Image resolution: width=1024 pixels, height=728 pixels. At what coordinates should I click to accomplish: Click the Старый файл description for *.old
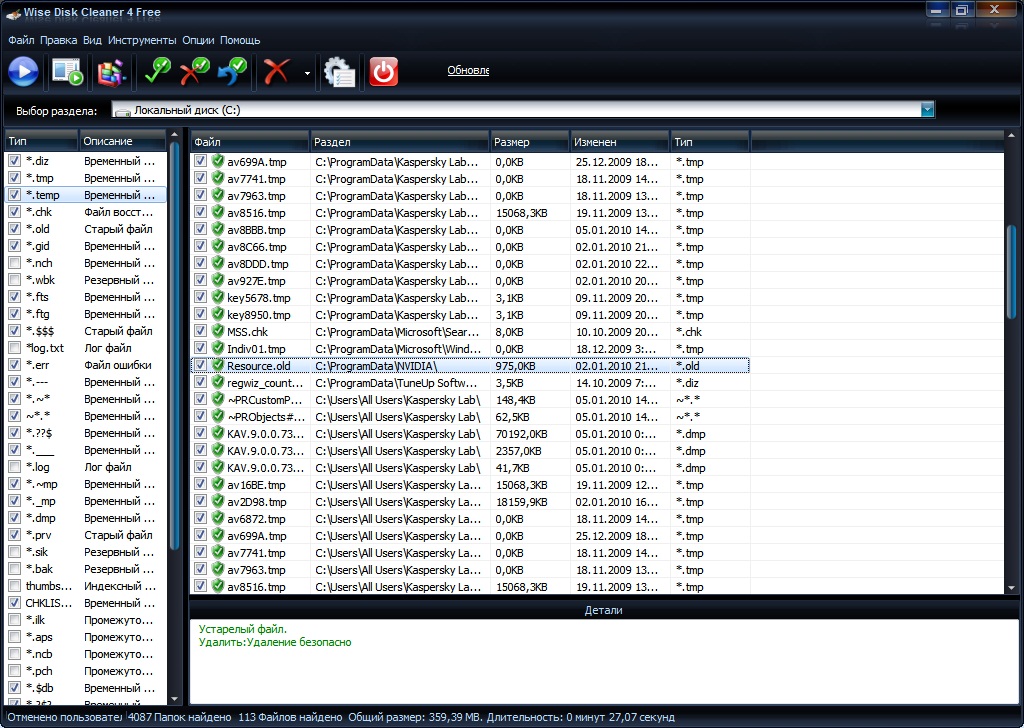pos(118,229)
